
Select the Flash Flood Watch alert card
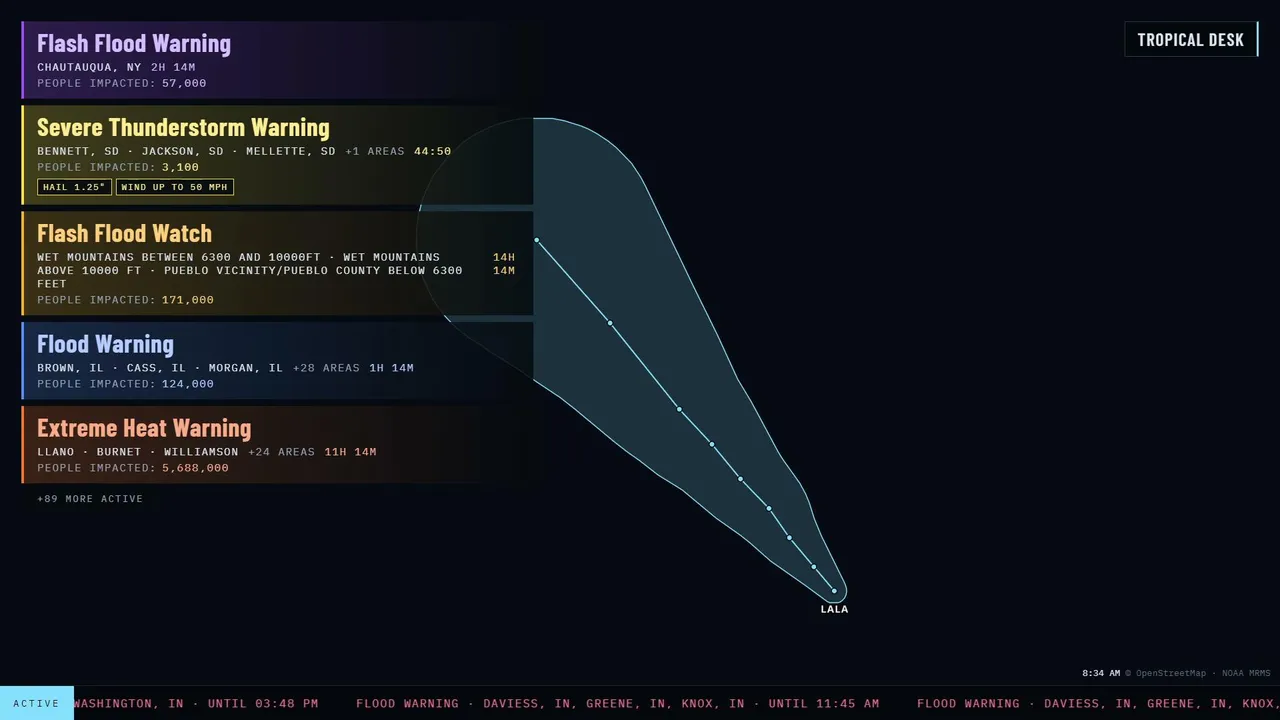coord(277,263)
